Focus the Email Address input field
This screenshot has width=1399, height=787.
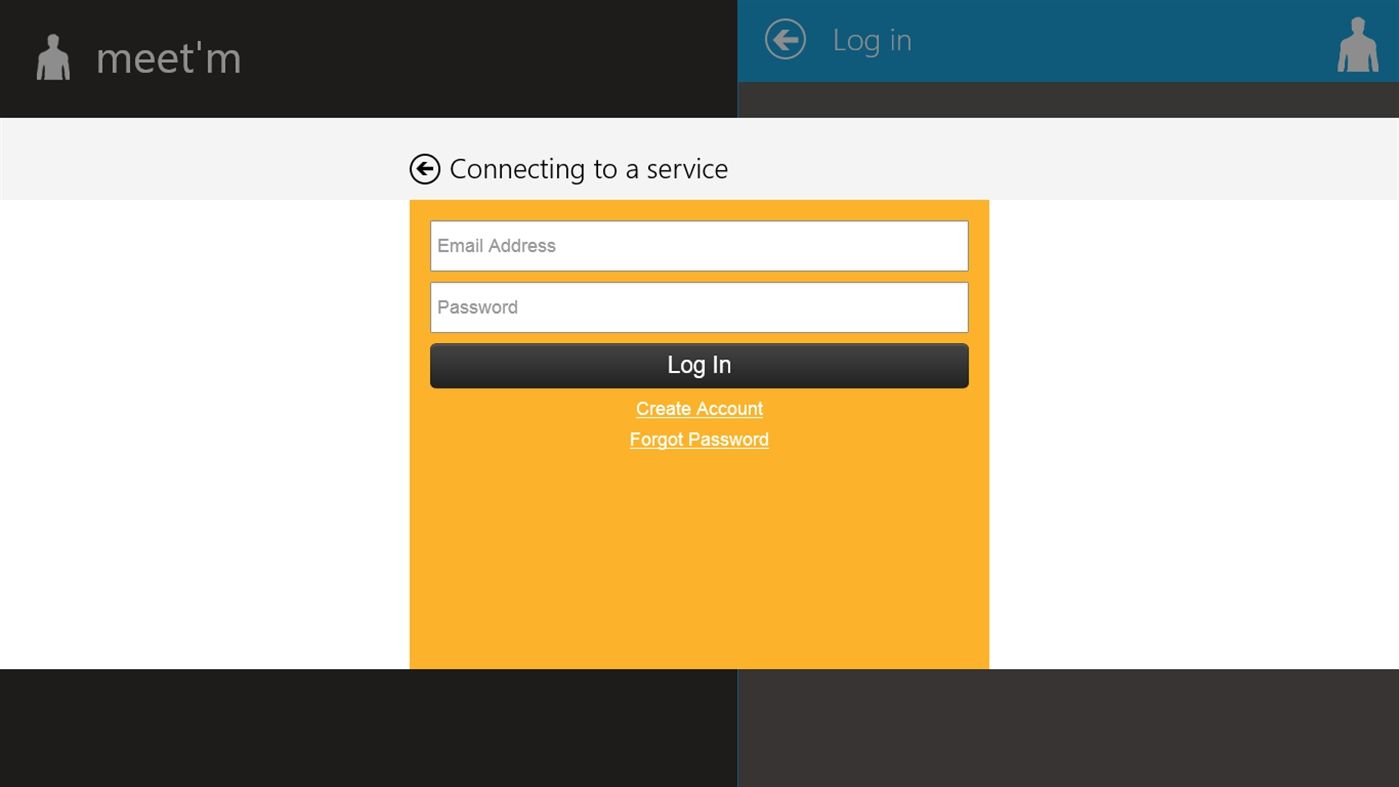tap(699, 246)
